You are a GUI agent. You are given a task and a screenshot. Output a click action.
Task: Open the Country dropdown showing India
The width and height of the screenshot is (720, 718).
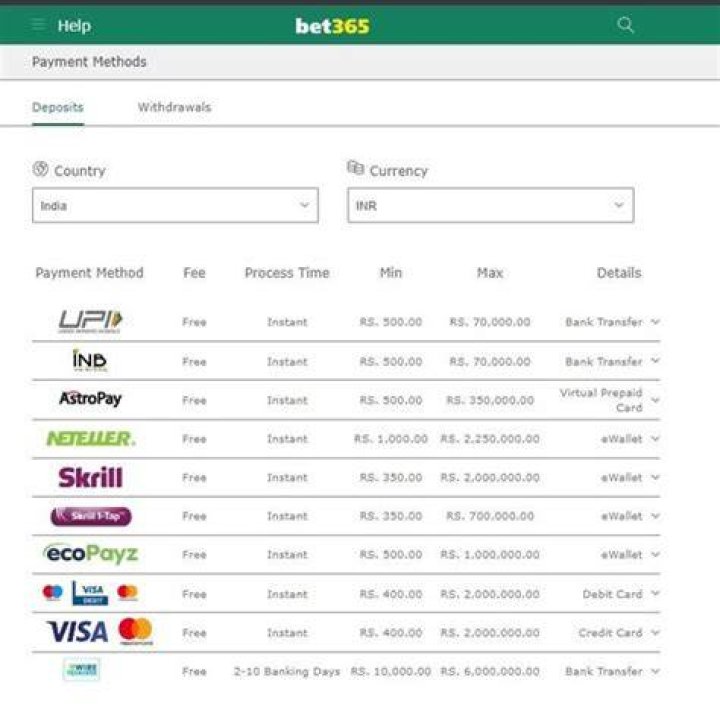click(175, 205)
